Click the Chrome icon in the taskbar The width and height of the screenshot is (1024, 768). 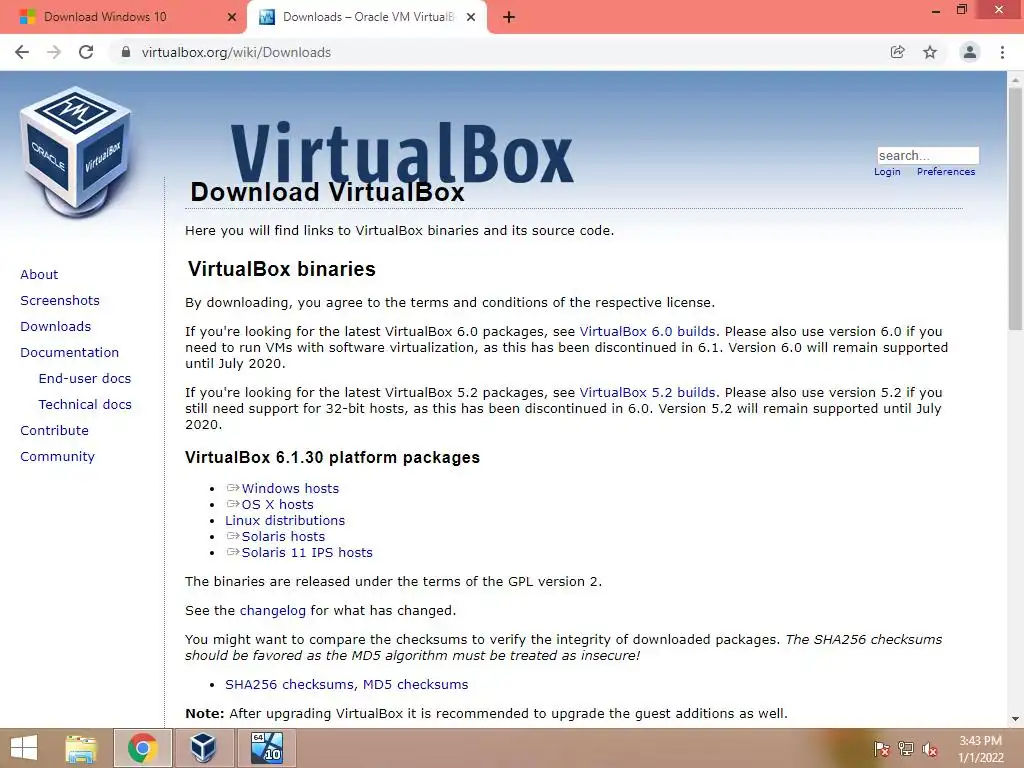(x=142, y=748)
